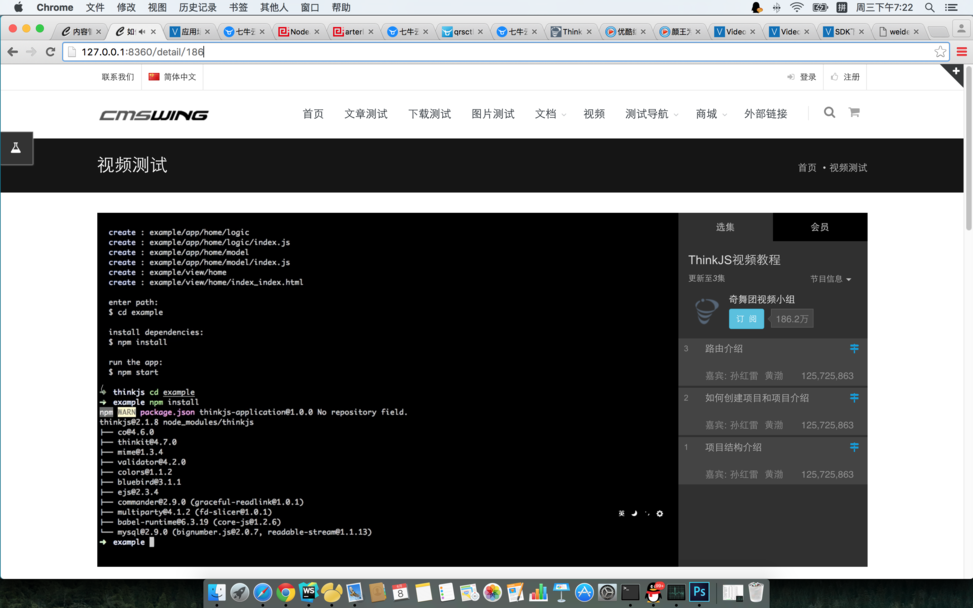Image resolution: width=973 pixels, height=608 pixels.
Task: Open the Keynote dock icon
Action: (561, 592)
